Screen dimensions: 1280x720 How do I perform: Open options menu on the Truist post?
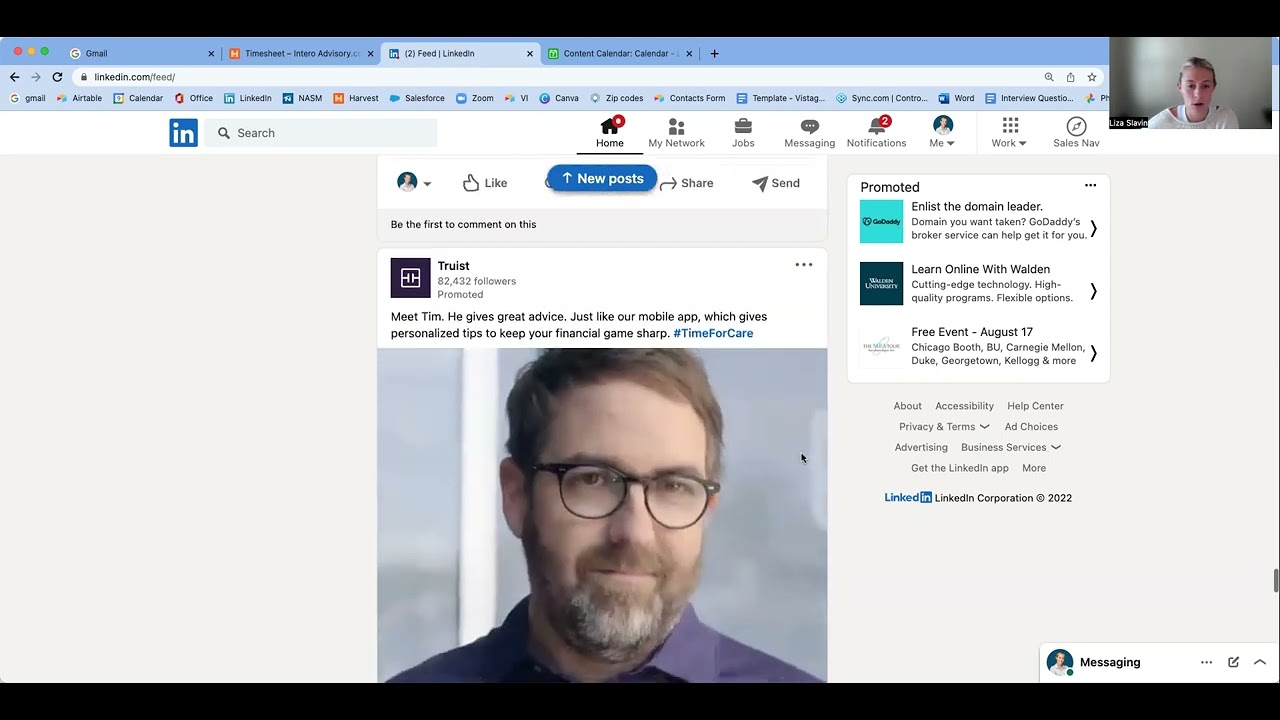804,264
